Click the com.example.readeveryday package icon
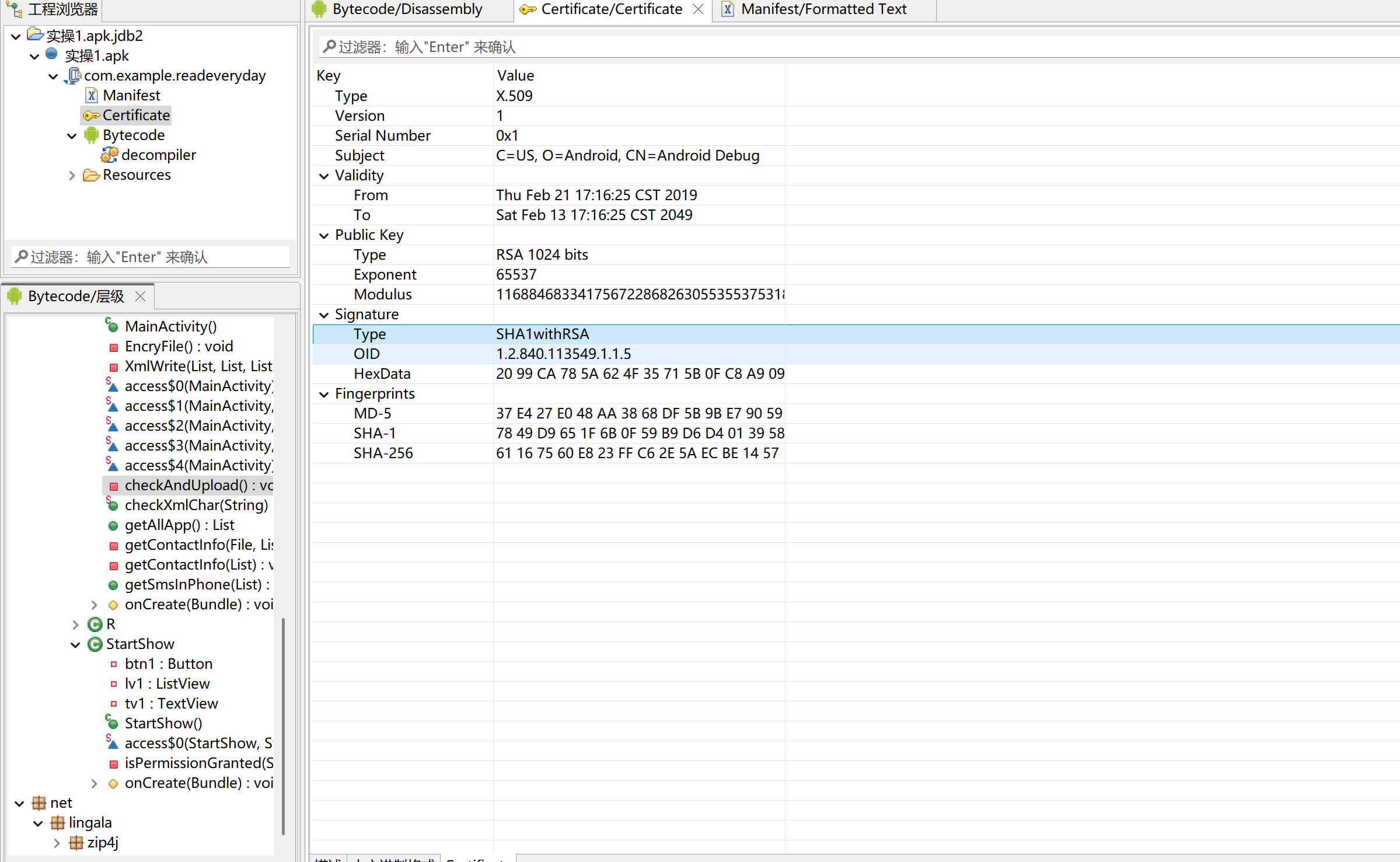This screenshot has width=1400, height=862. 73,76
